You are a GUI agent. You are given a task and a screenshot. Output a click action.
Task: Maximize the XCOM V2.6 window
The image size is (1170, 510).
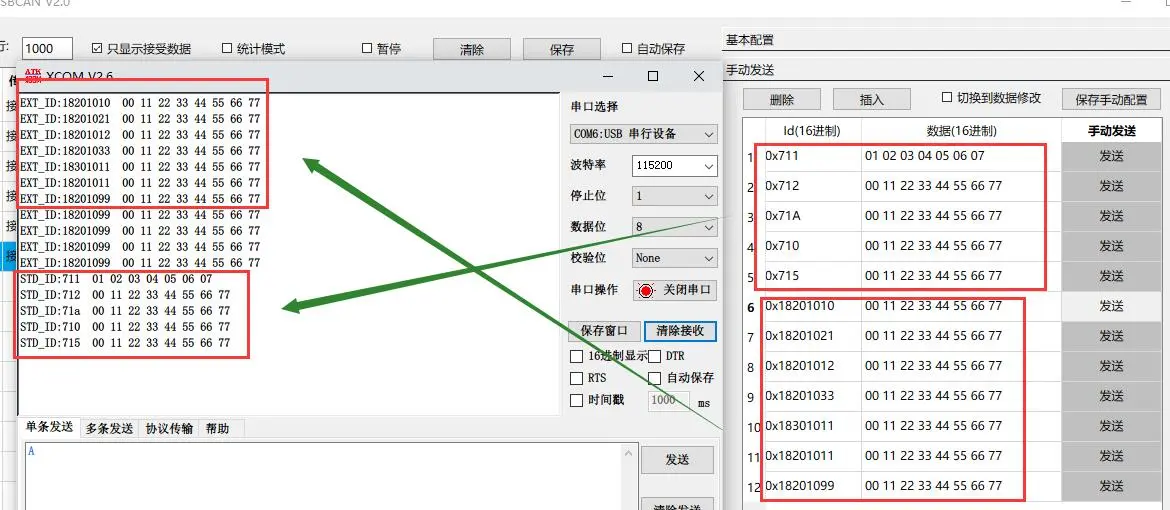click(653, 76)
